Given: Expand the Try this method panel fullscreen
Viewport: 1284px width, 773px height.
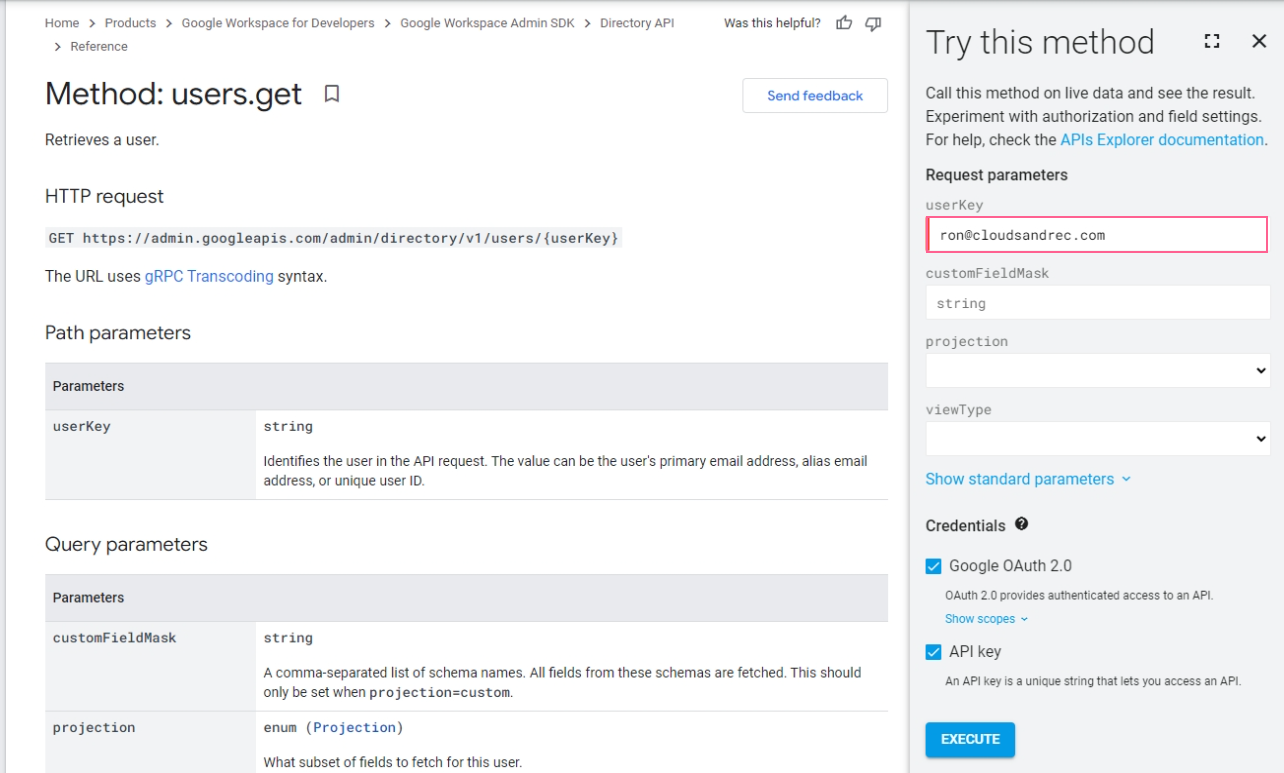Looking at the screenshot, I should coord(1212,41).
